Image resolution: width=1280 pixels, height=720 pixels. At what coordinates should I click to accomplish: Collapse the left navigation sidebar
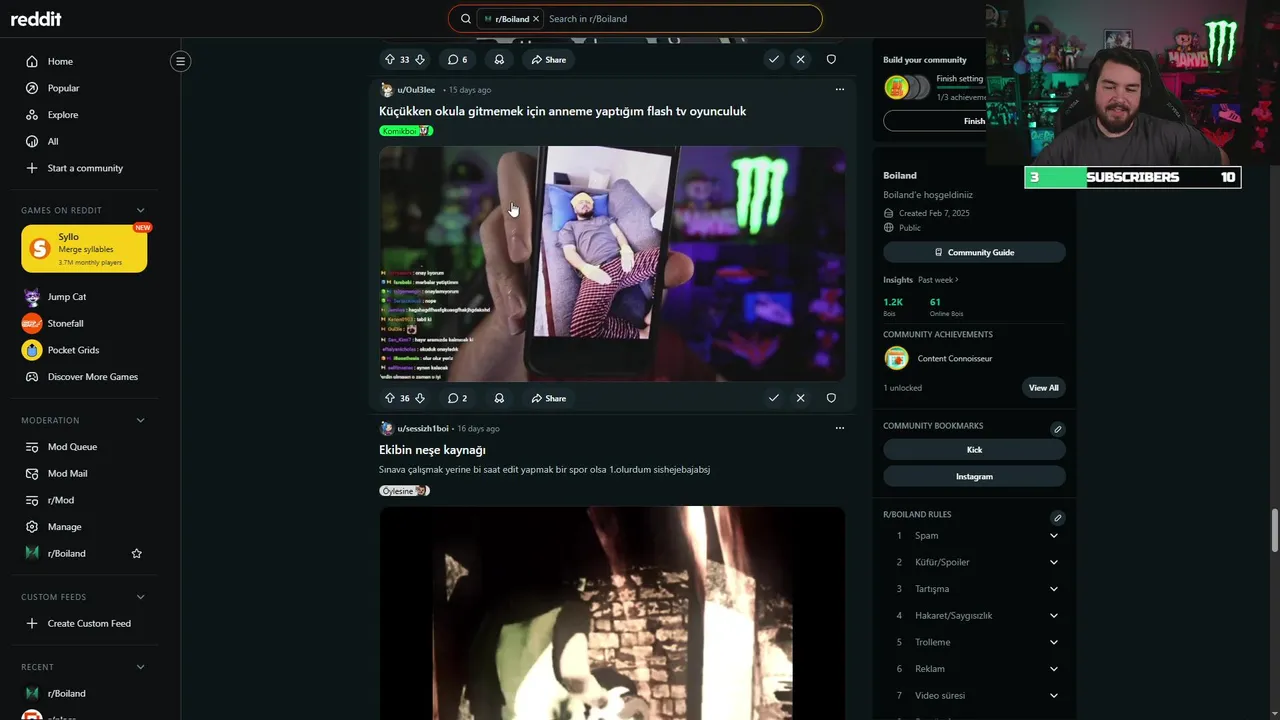(180, 61)
